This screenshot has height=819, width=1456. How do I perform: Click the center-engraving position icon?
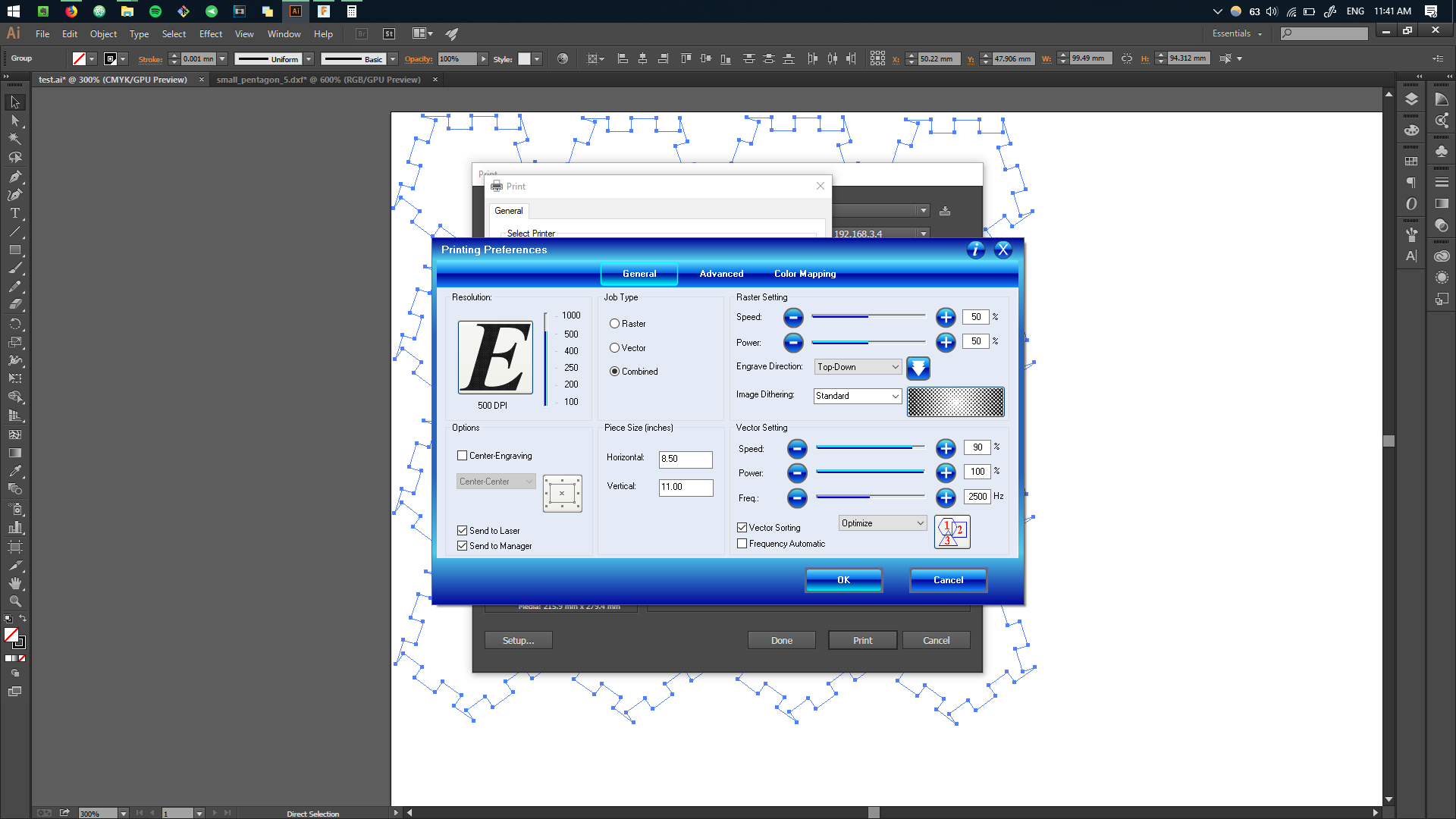click(x=562, y=494)
